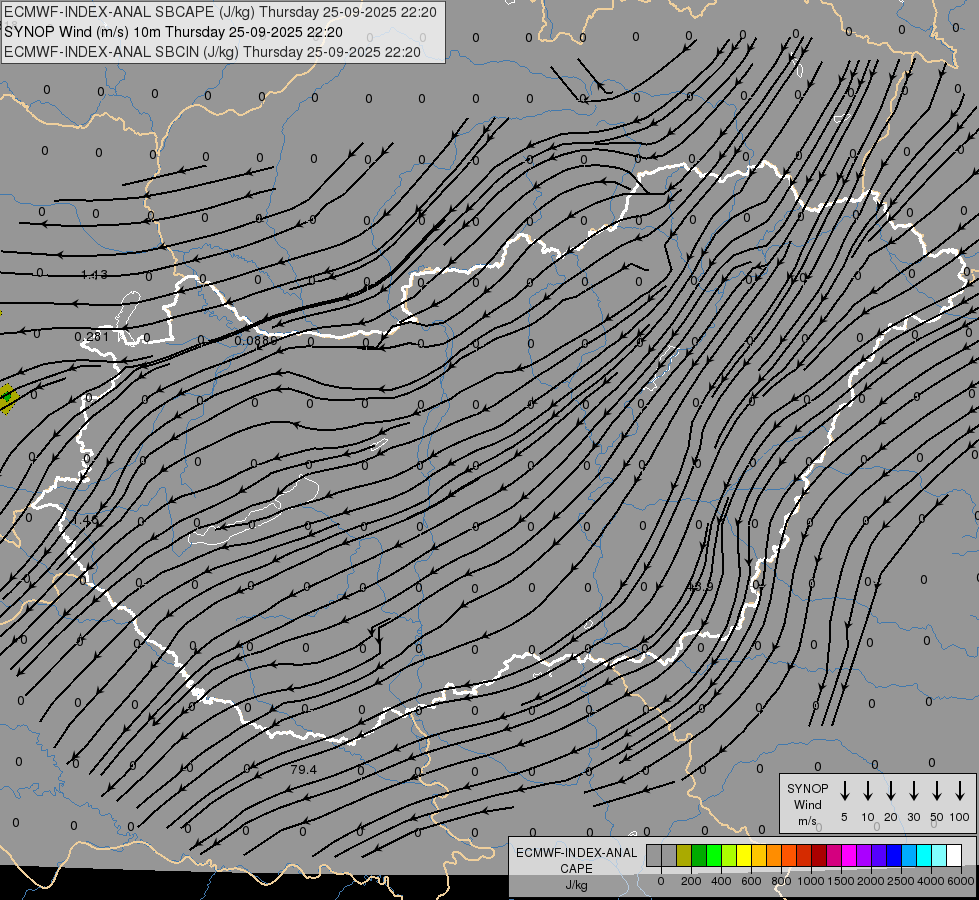The height and width of the screenshot is (900, 979).
Task: Click the 4000 tick label in CAPE legend
Action: 931,881
